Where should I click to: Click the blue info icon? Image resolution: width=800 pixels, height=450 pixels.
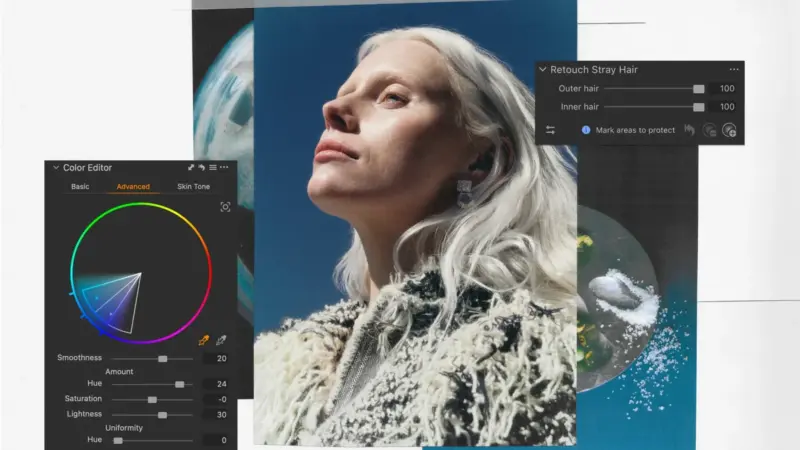pos(586,130)
